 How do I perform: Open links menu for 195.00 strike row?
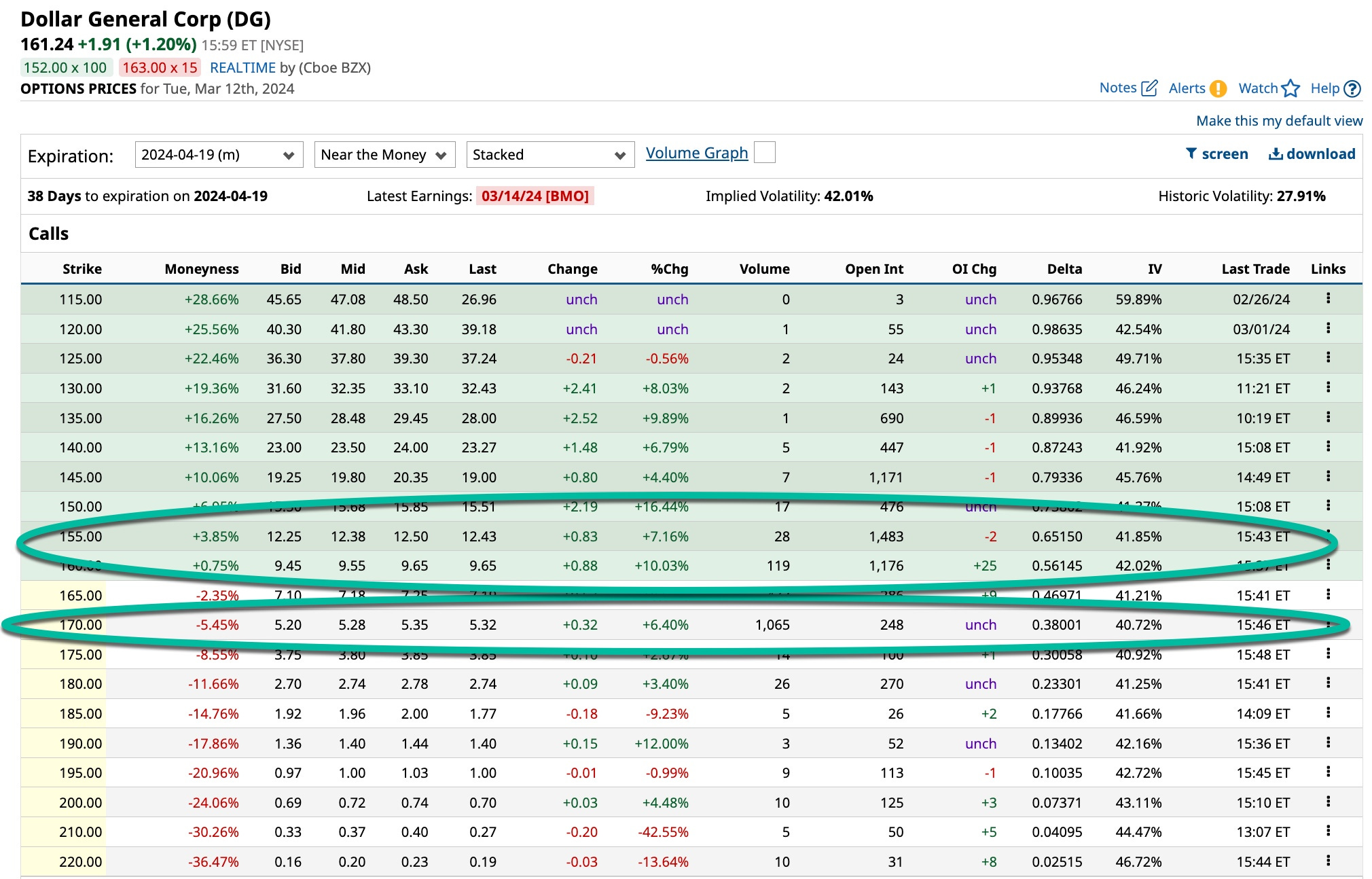tap(1328, 772)
